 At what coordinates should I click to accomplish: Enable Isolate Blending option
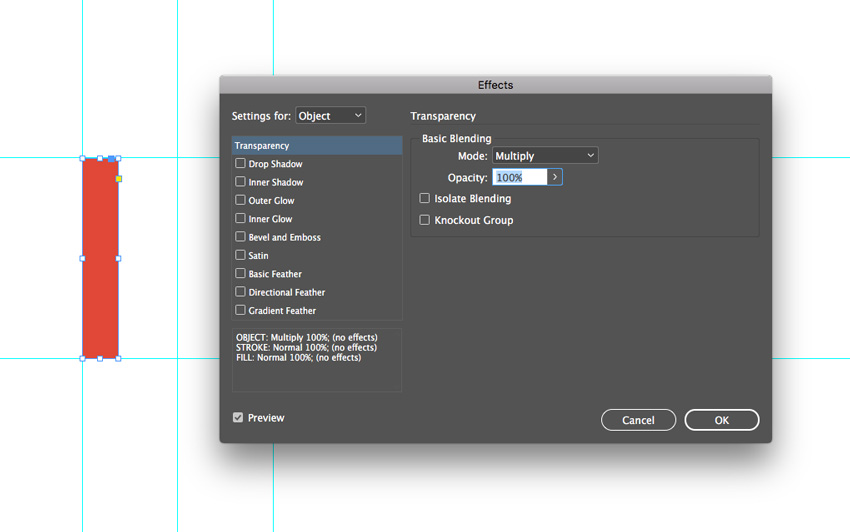tap(425, 199)
